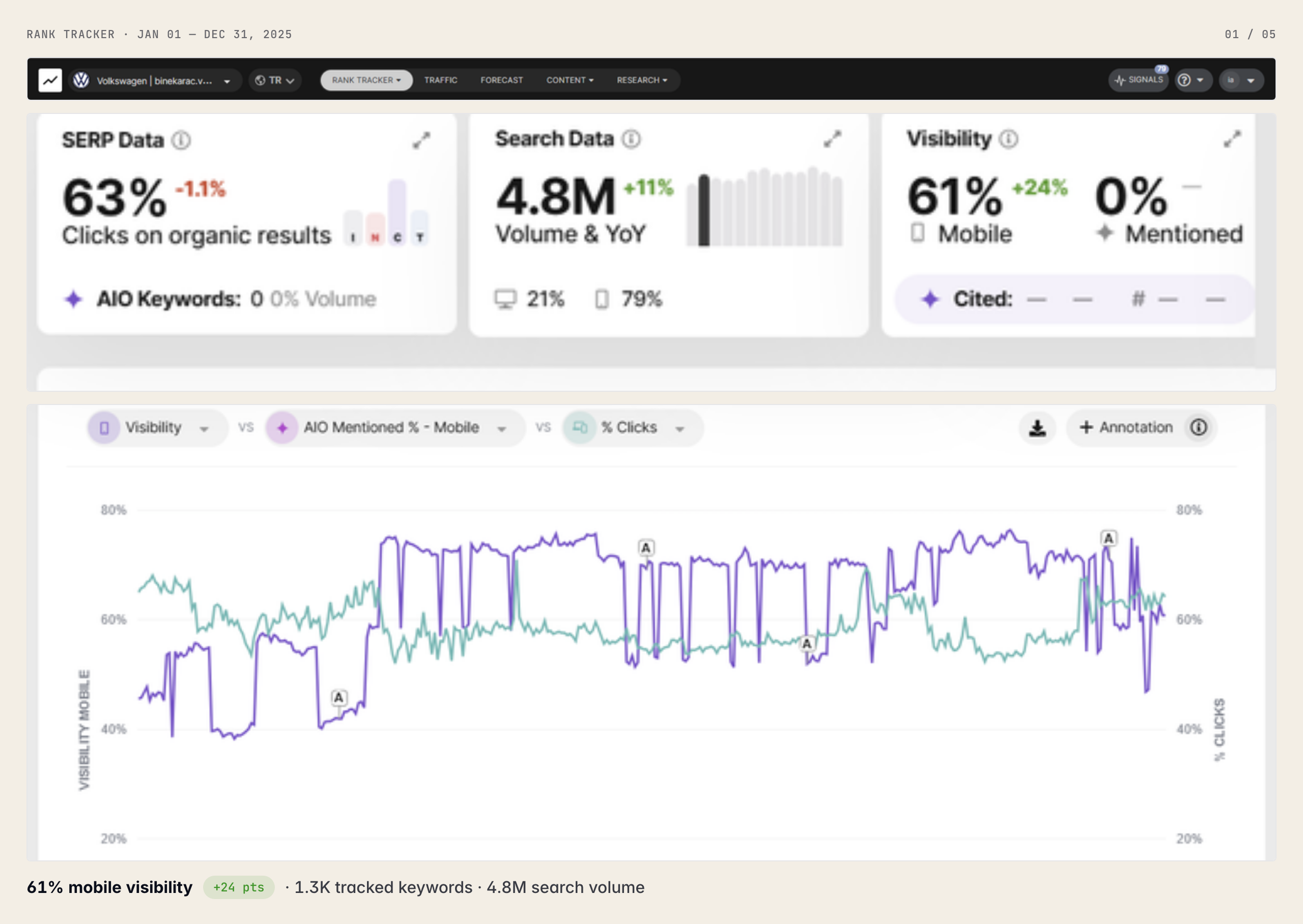
Task: Click the Cited sparkle icon
Action: pos(930,299)
